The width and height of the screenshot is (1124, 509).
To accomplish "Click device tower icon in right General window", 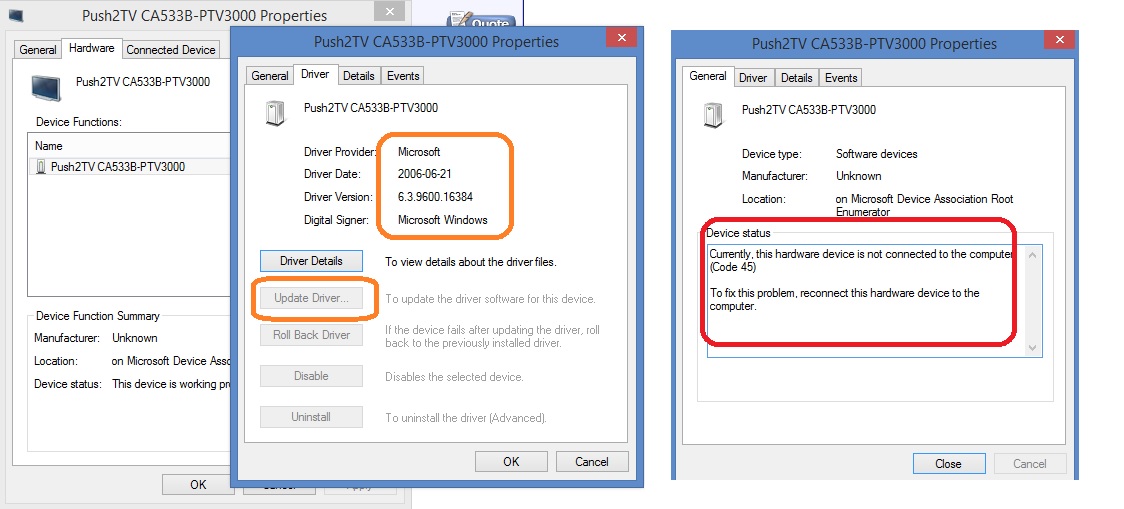I will 713,115.
